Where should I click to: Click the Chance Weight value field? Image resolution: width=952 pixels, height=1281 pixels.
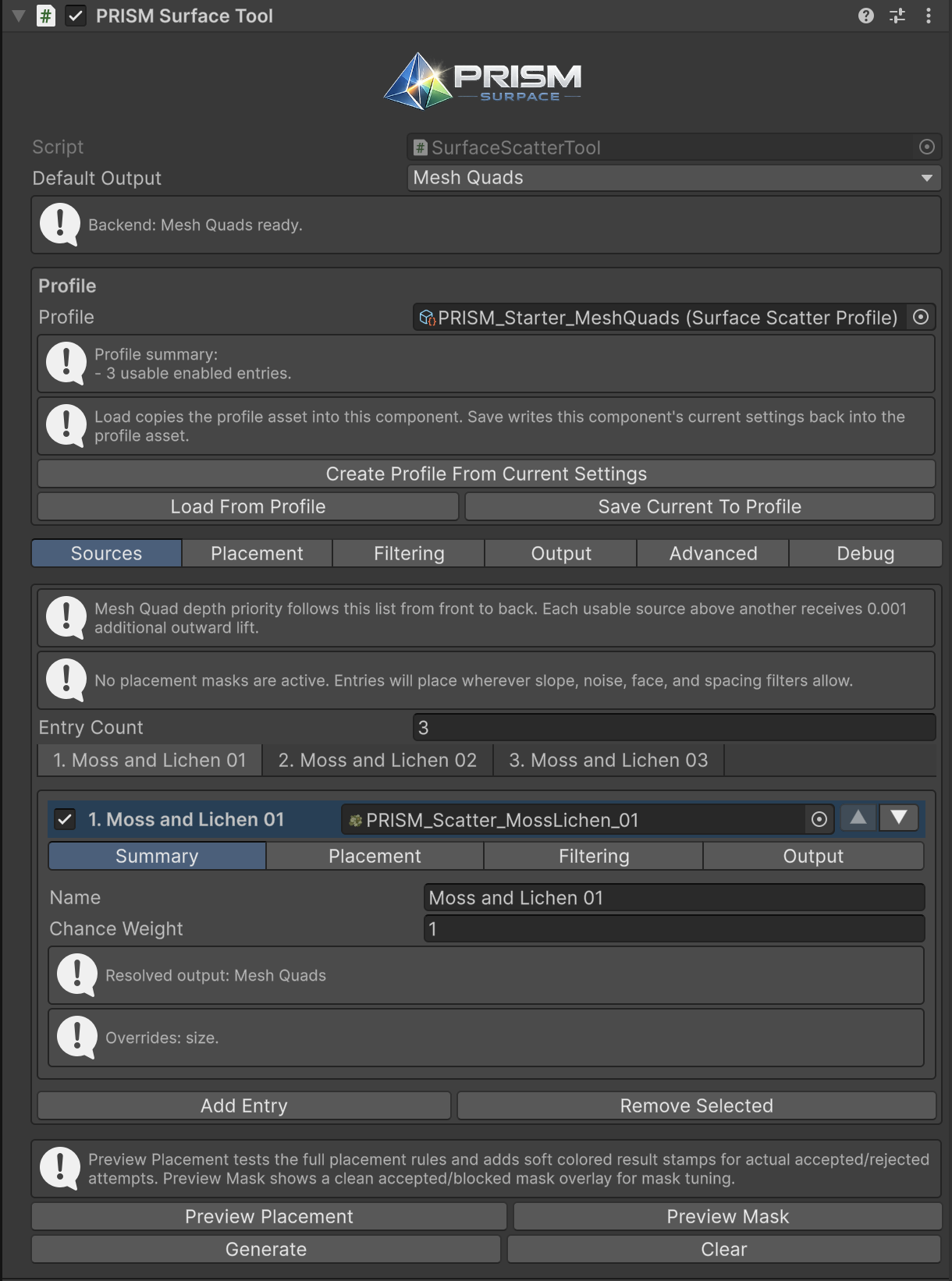point(674,928)
